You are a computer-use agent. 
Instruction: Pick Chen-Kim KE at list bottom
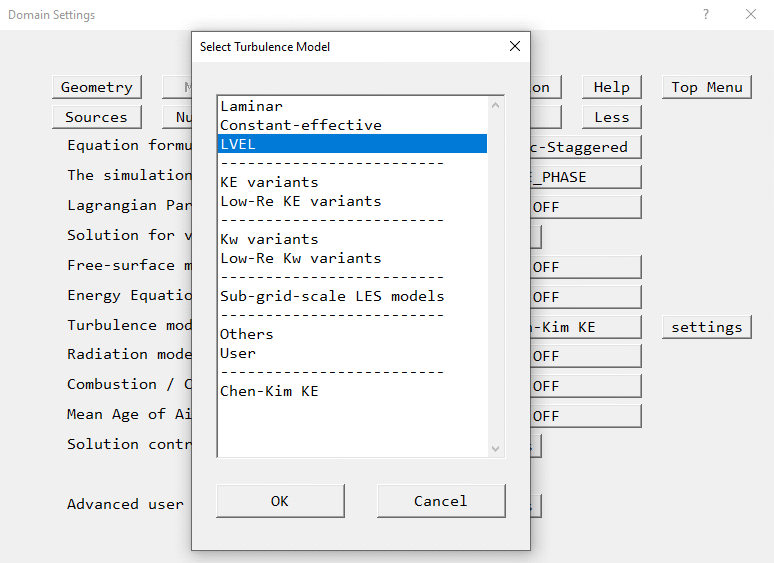(269, 391)
